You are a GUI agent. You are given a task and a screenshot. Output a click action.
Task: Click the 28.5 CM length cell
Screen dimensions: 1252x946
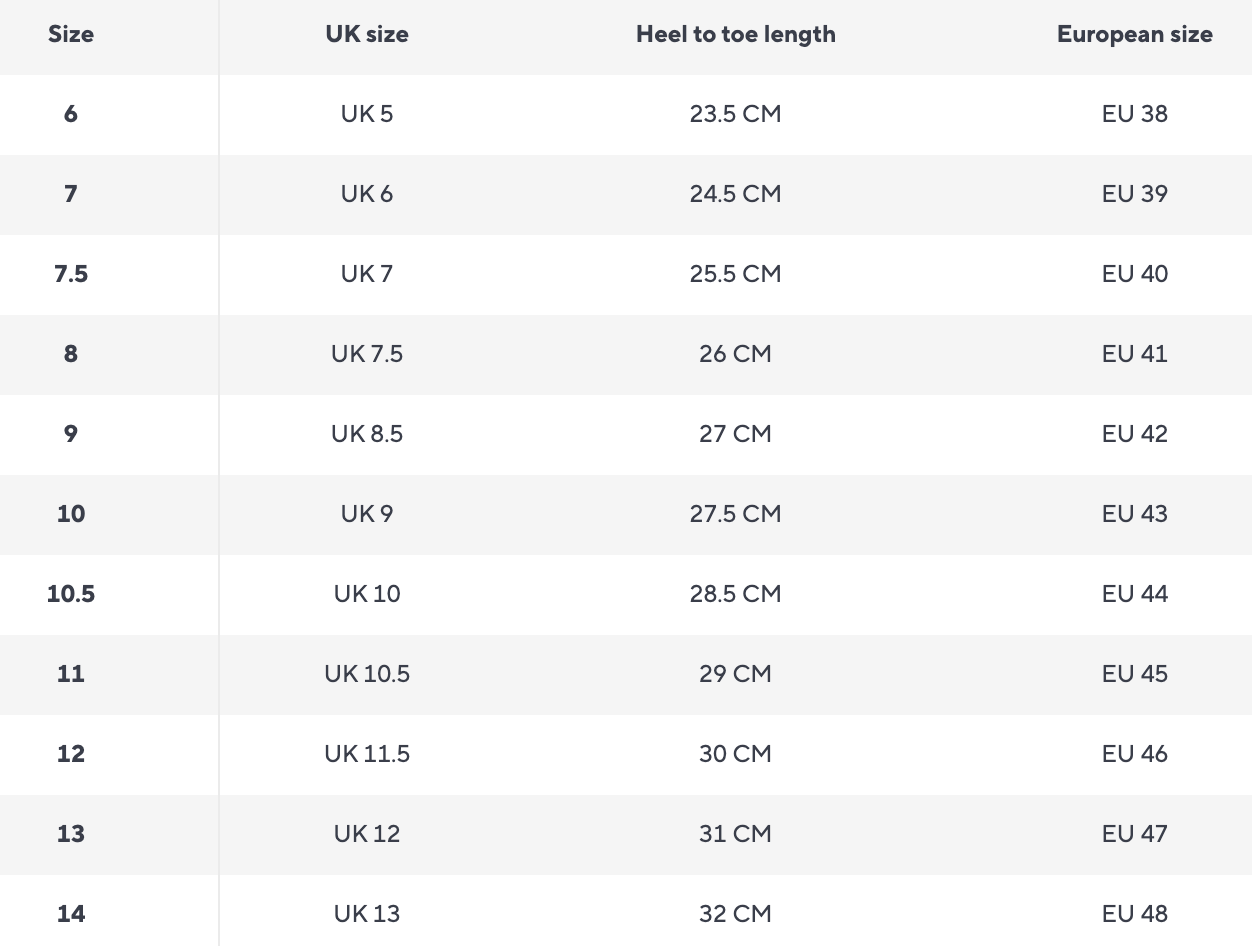point(735,594)
